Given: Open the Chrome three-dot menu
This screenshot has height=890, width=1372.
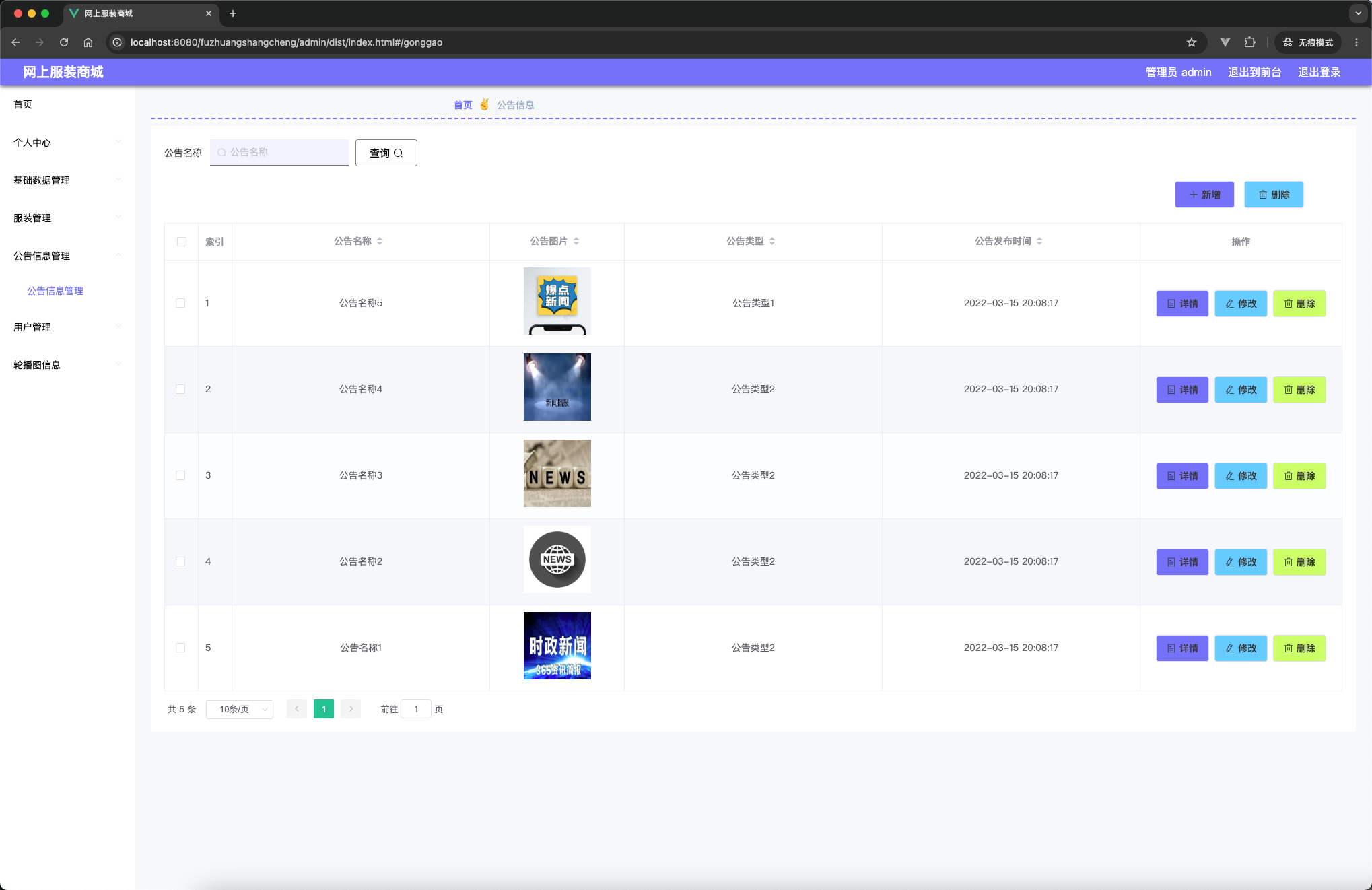Looking at the screenshot, I should [1357, 42].
